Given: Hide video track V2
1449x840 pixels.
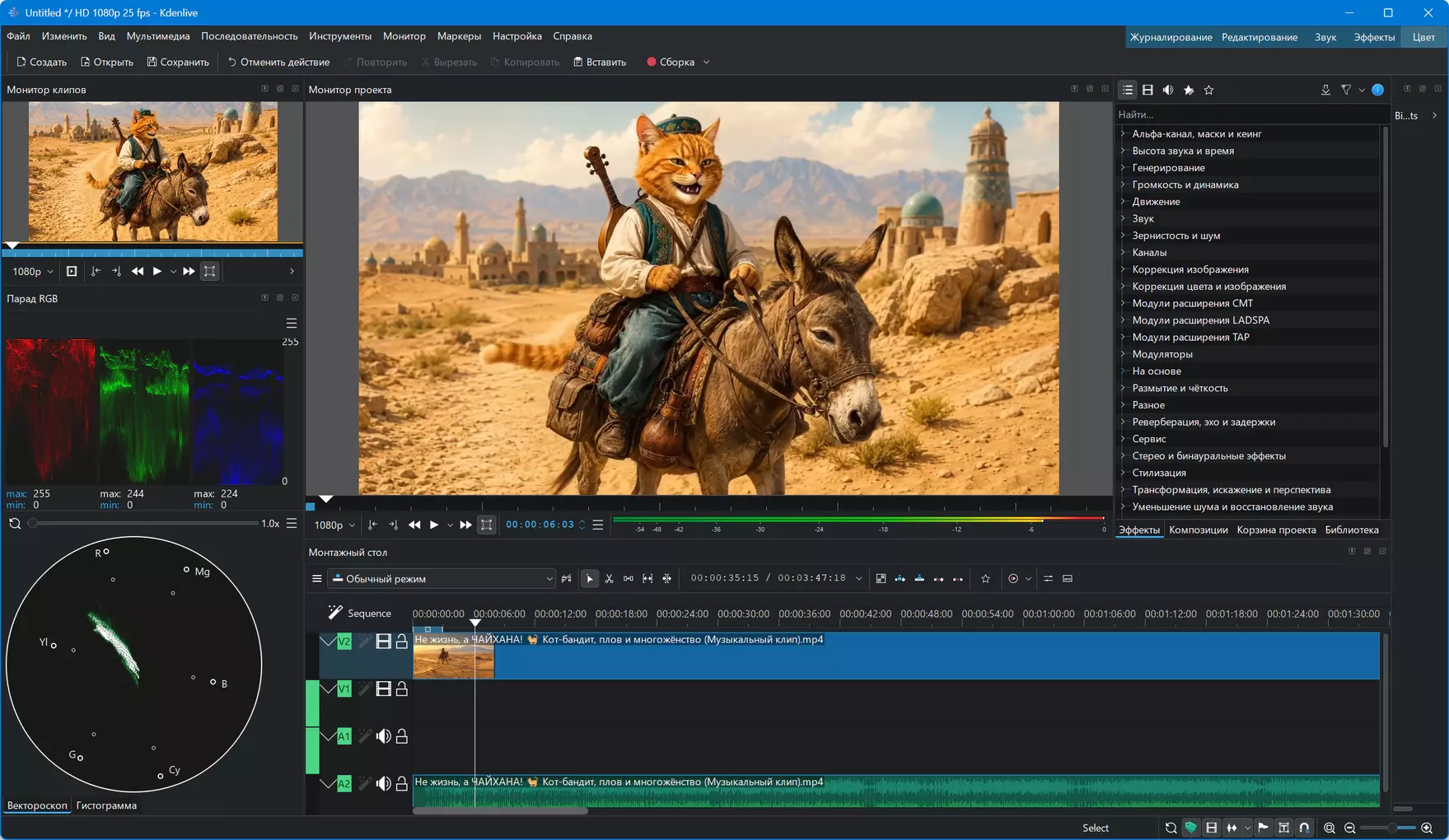Looking at the screenshot, I should pyautogui.click(x=383, y=642).
